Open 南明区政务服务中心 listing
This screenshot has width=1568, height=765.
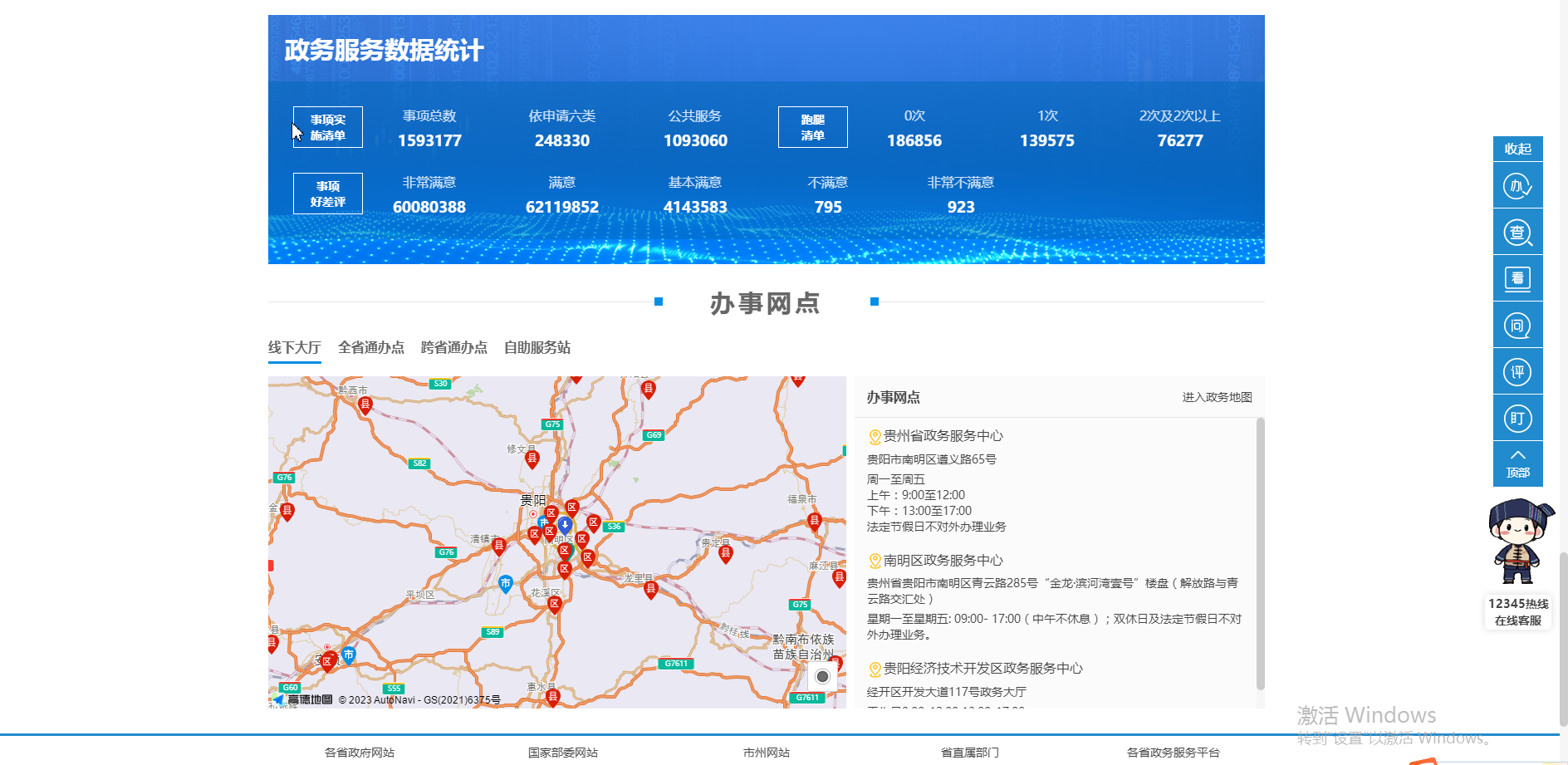click(943, 561)
